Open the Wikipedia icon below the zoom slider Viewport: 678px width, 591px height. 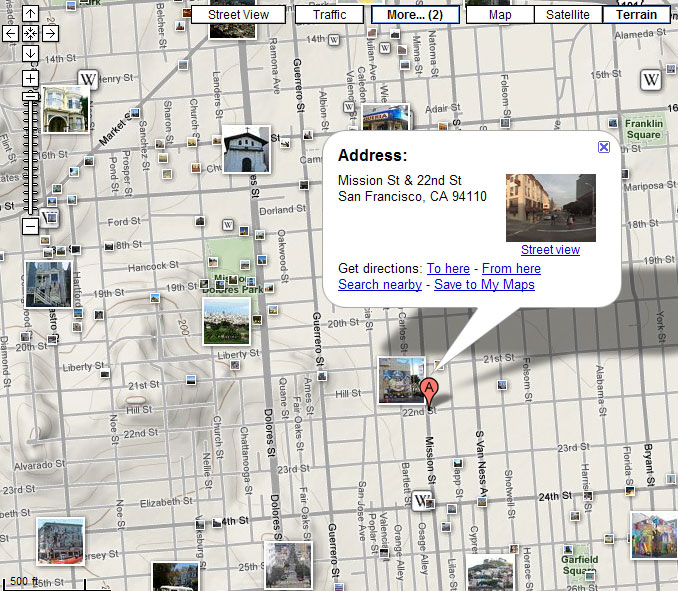click(49, 218)
